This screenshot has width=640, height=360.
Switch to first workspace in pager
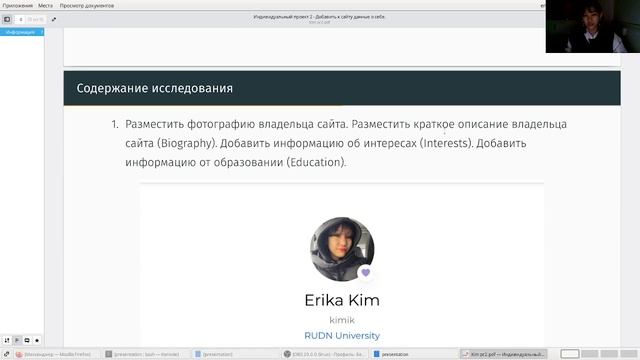click(x=570, y=354)
